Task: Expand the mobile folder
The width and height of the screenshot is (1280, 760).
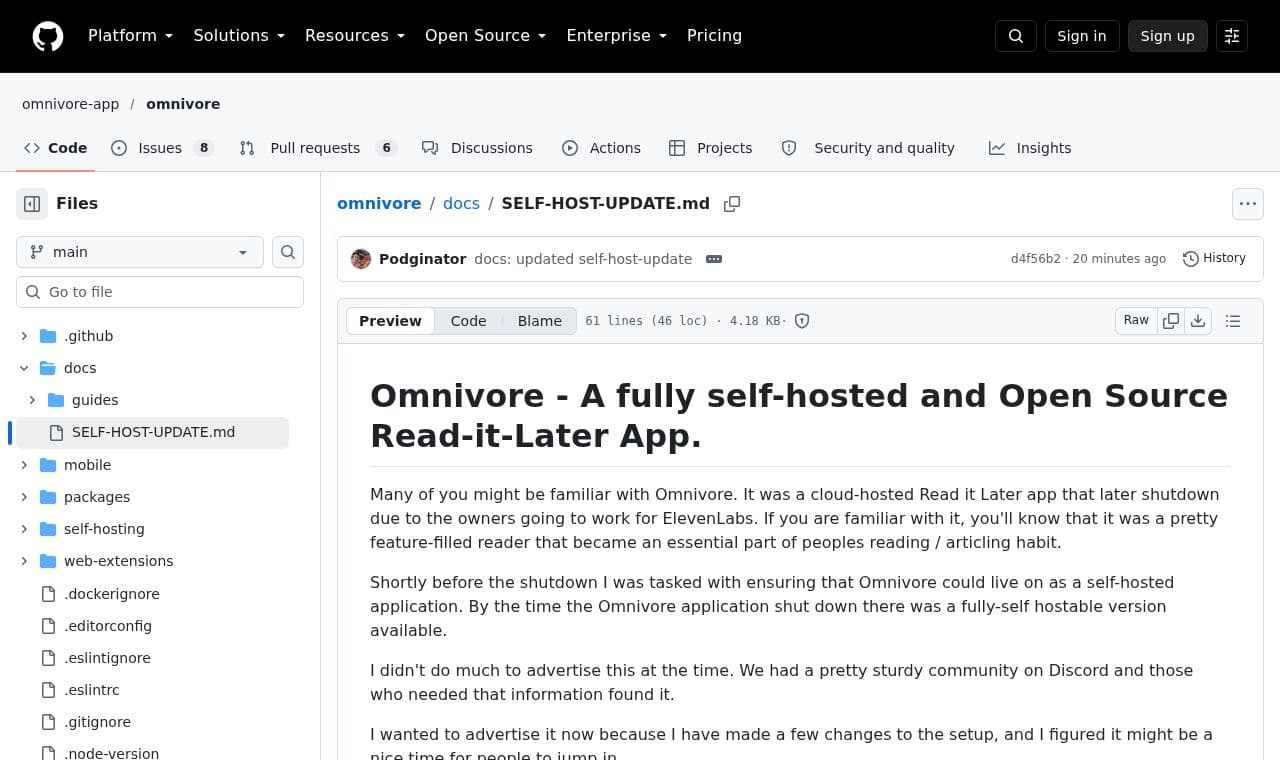Action: coord(24,465)
